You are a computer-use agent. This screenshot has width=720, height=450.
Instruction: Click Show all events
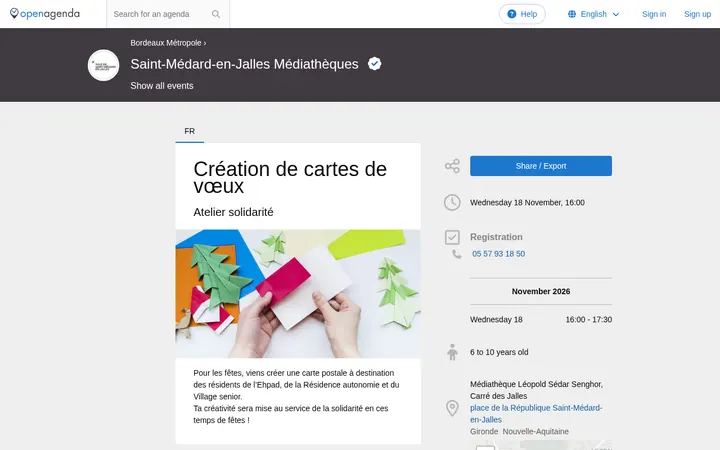162,86
